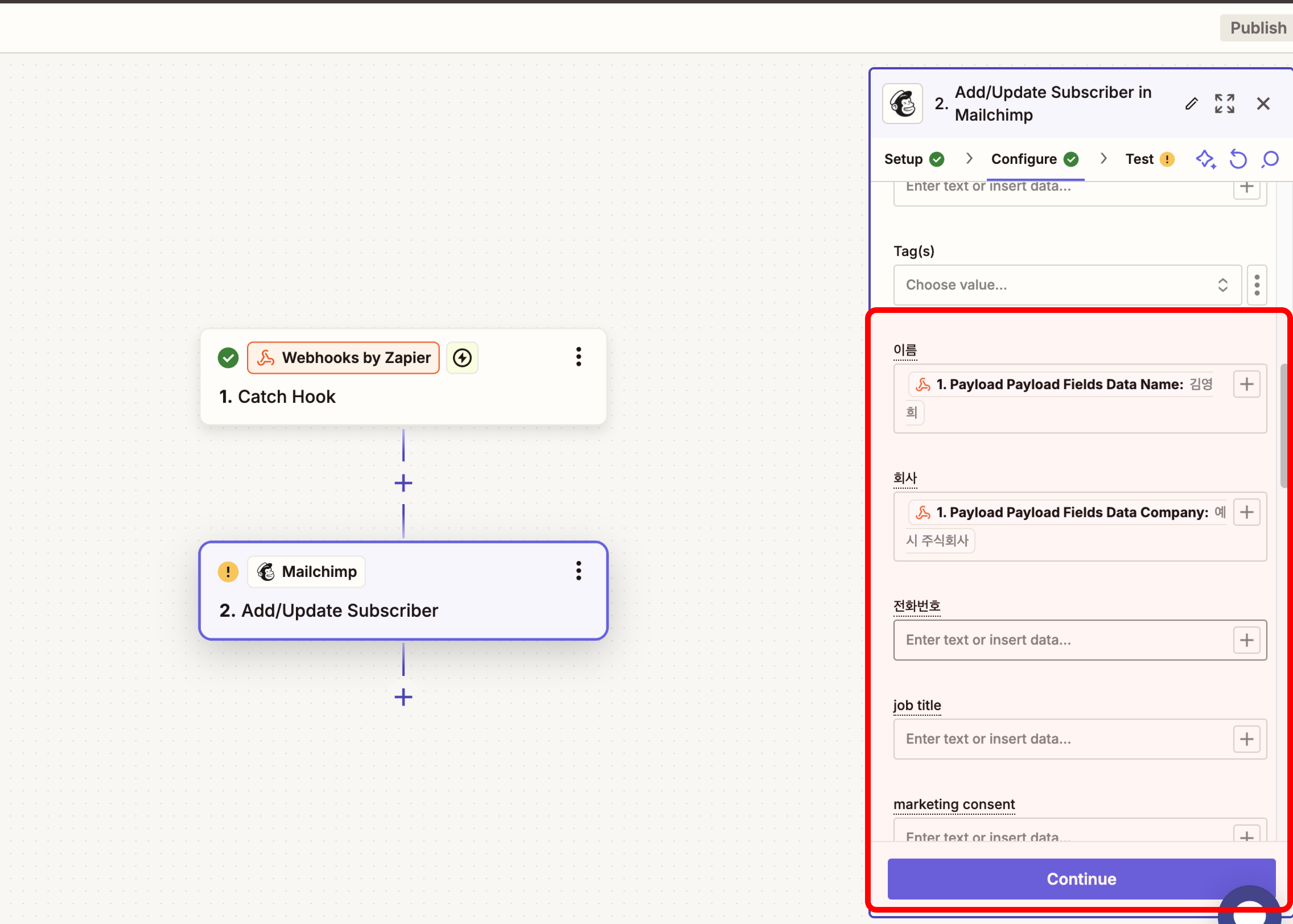Click the pencil rename step icon
The image size is (1293, 924).
(1191, 104)
